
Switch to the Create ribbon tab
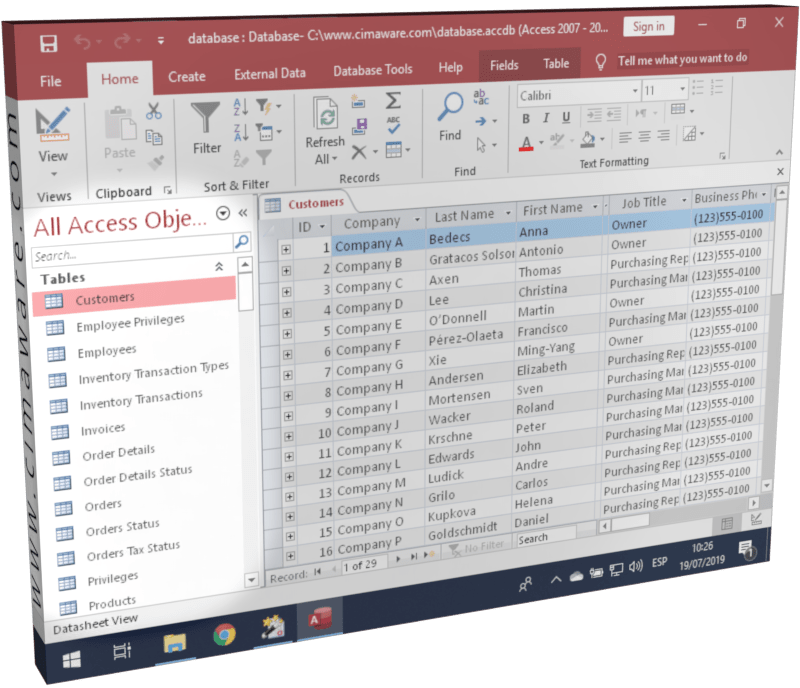(x=187, y=74)
